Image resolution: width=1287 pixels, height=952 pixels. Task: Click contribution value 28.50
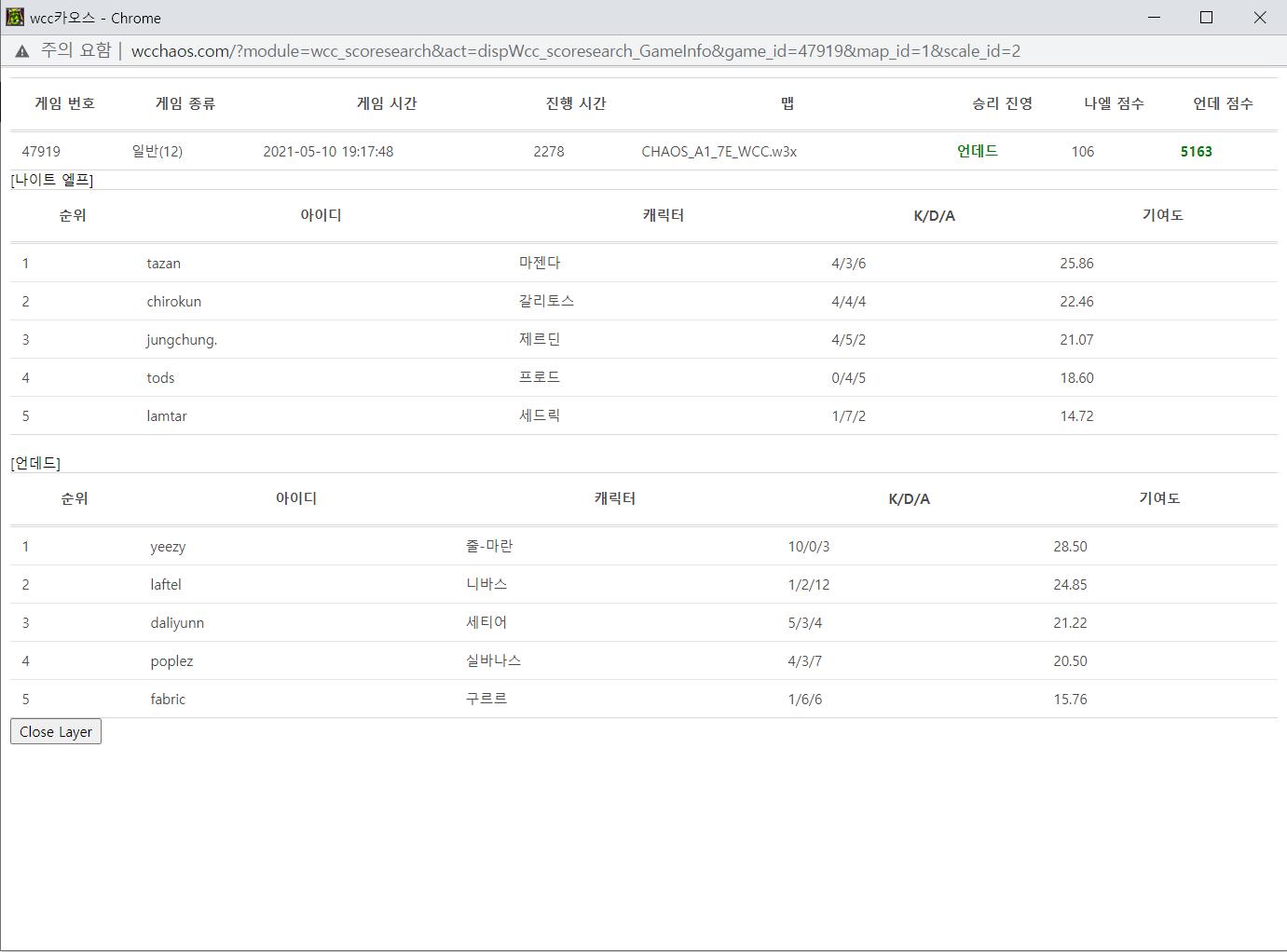pos(1071,546)
